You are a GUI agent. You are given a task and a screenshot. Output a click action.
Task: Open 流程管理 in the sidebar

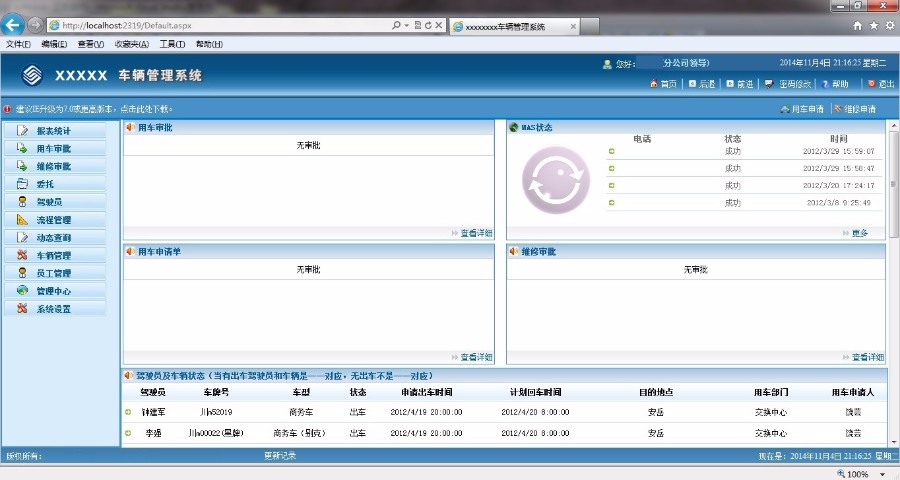(x=55, y=219)
